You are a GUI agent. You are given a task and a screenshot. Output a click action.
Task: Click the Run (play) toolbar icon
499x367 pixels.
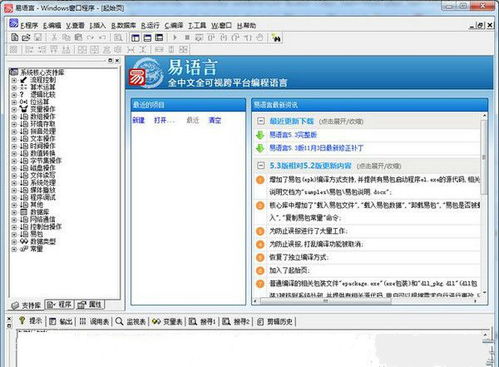174,38
